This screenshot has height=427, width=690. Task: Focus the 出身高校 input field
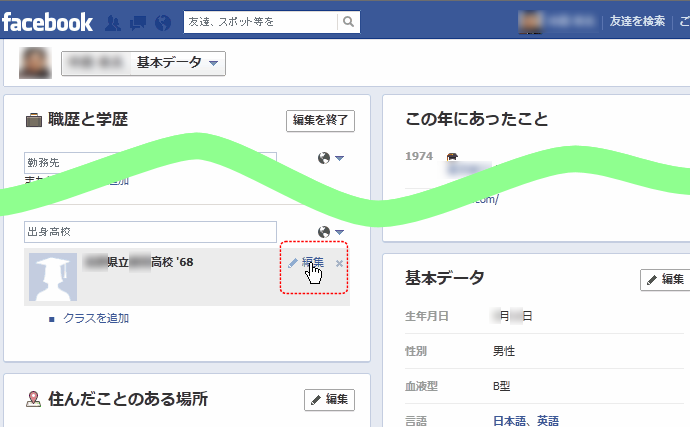click(x=150, y=232)
